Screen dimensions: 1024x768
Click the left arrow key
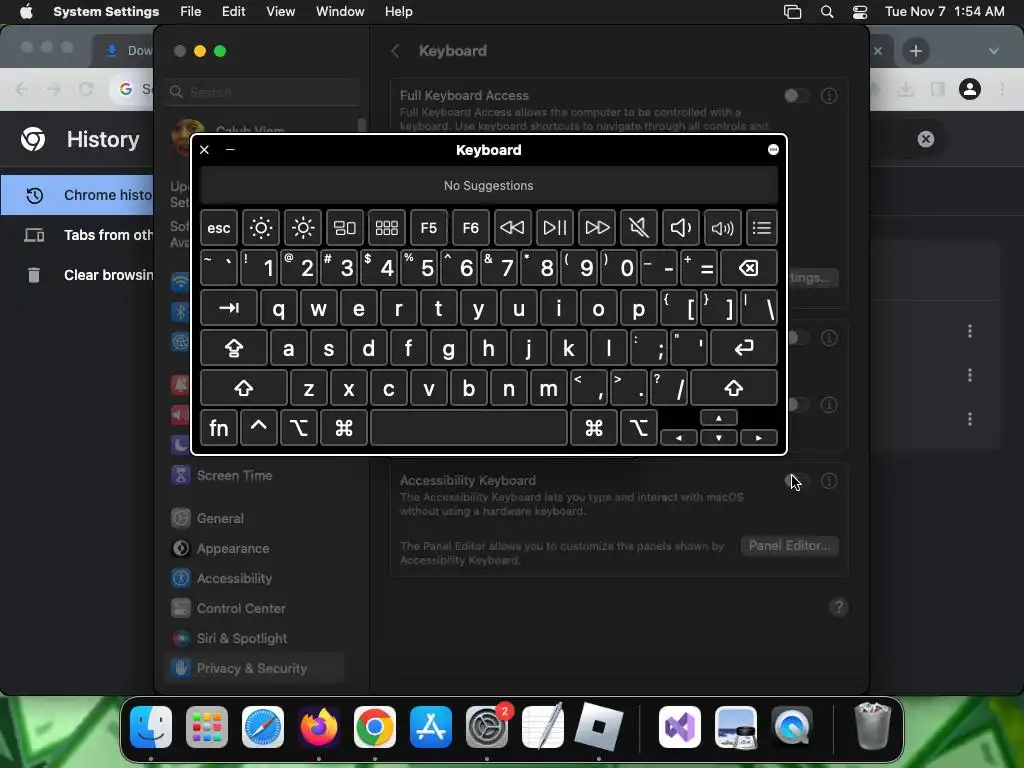pyautogui.click(x=679, y=438)
